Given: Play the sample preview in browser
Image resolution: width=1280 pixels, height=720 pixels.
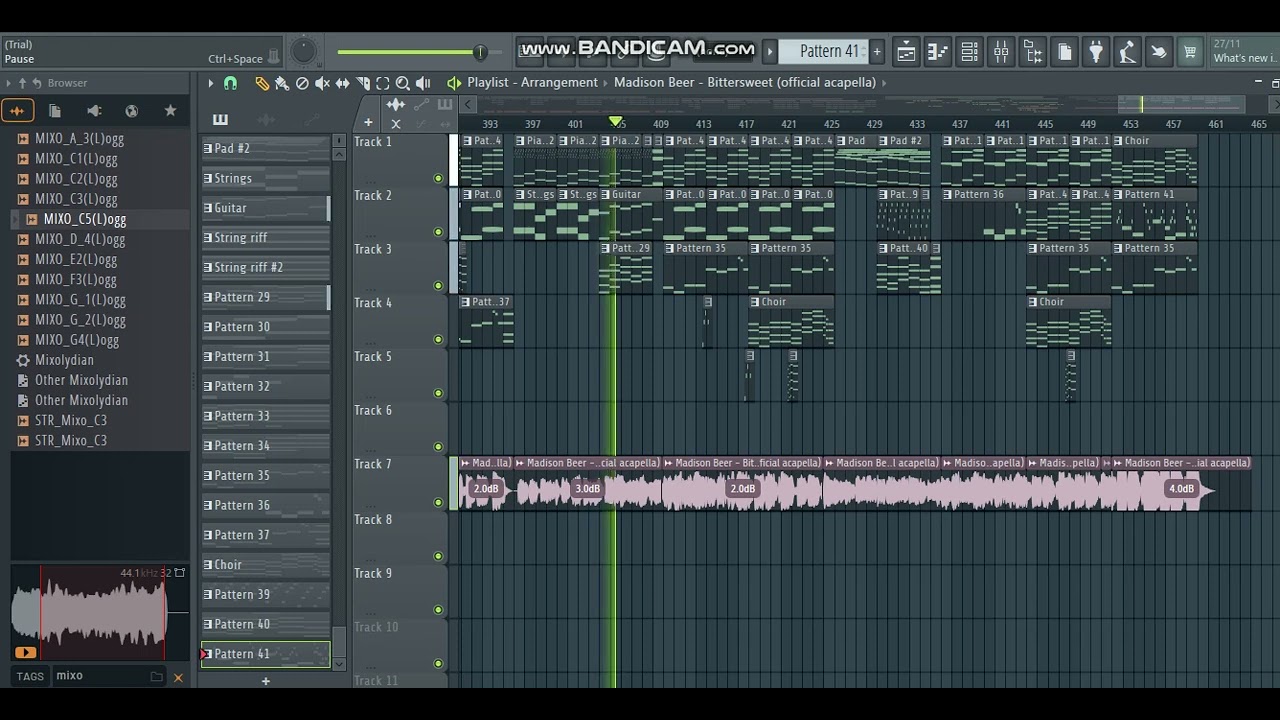Looking at the screenshot, I should click(x=25, y=653).
